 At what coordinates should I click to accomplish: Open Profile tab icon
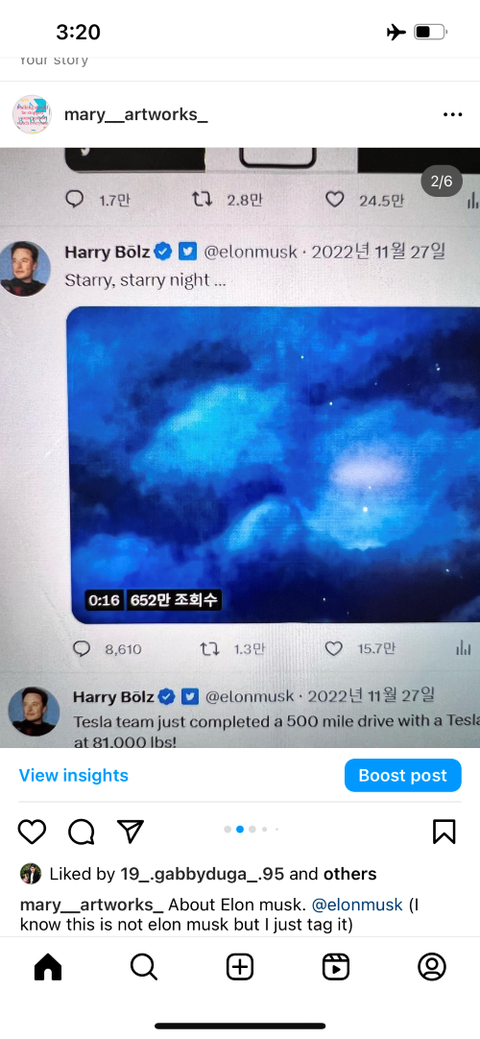pos(432,967)
